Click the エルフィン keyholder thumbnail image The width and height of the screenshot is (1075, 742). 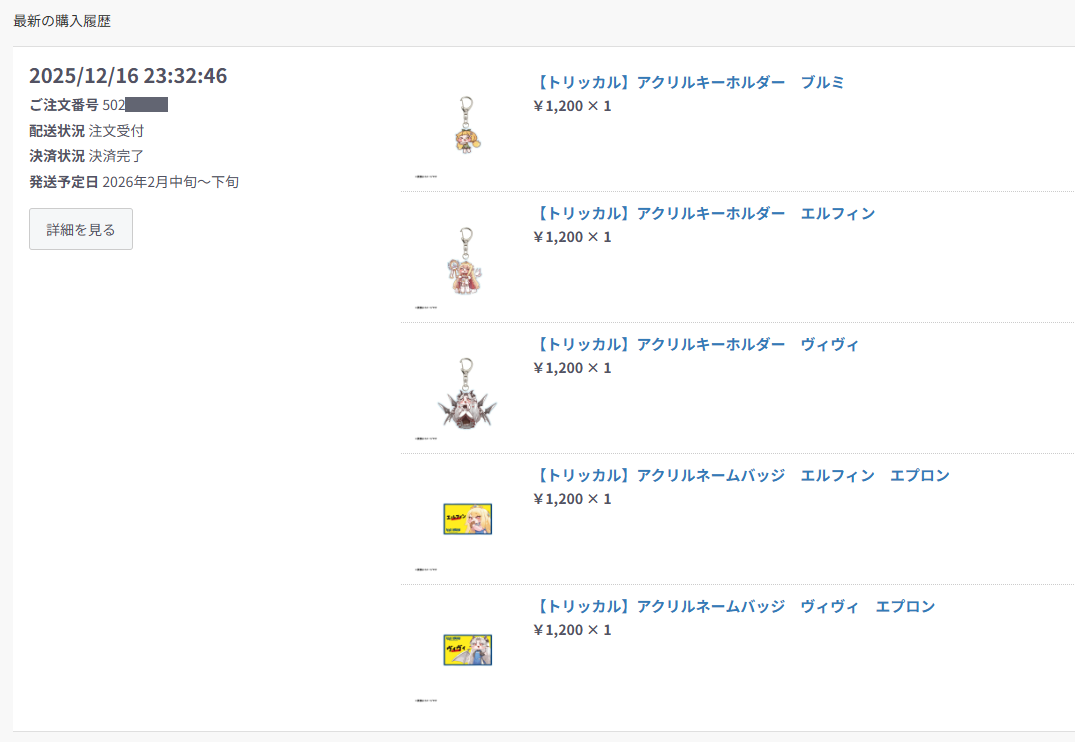(466, 261)
